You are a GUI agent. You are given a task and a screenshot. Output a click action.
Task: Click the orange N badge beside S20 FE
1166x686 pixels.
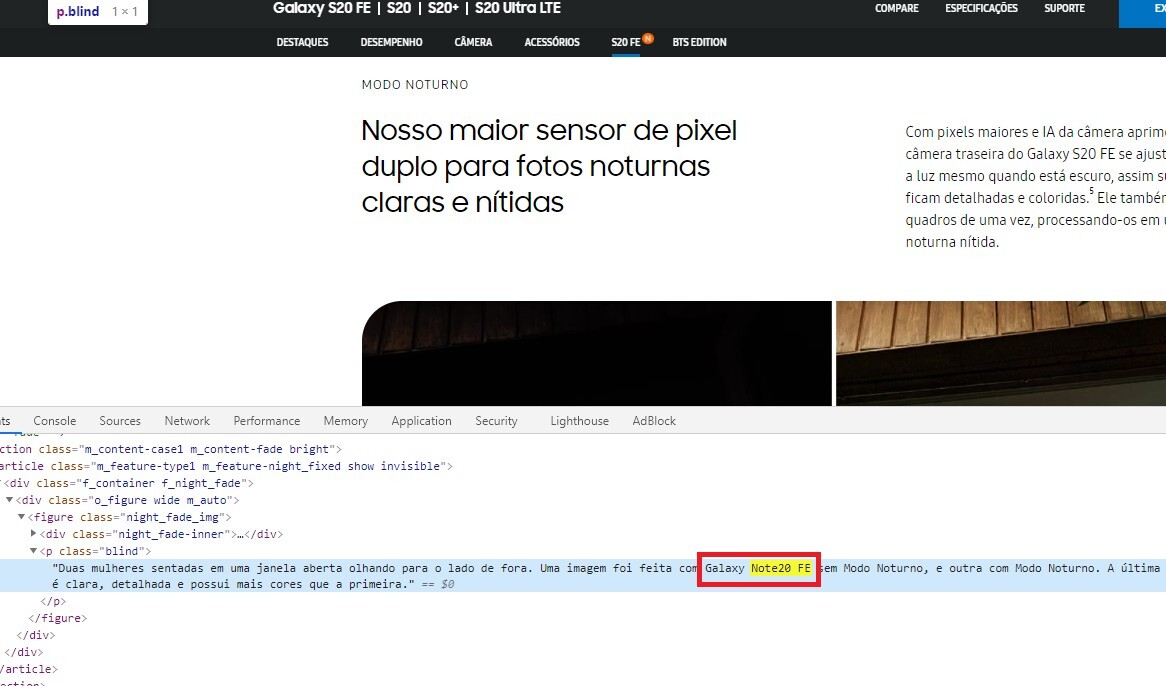[648, 39]
